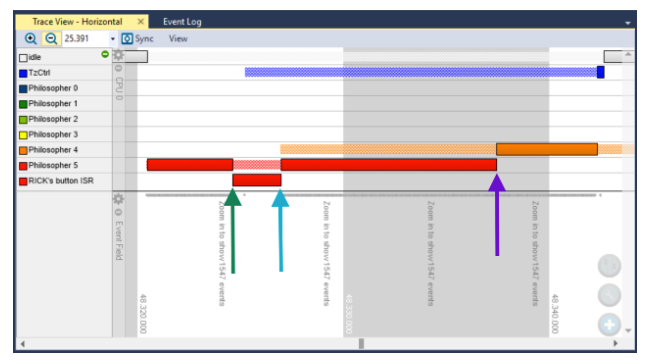Click the Philosopher 2 color swatch
650x364 pixels.
(23, 120)
